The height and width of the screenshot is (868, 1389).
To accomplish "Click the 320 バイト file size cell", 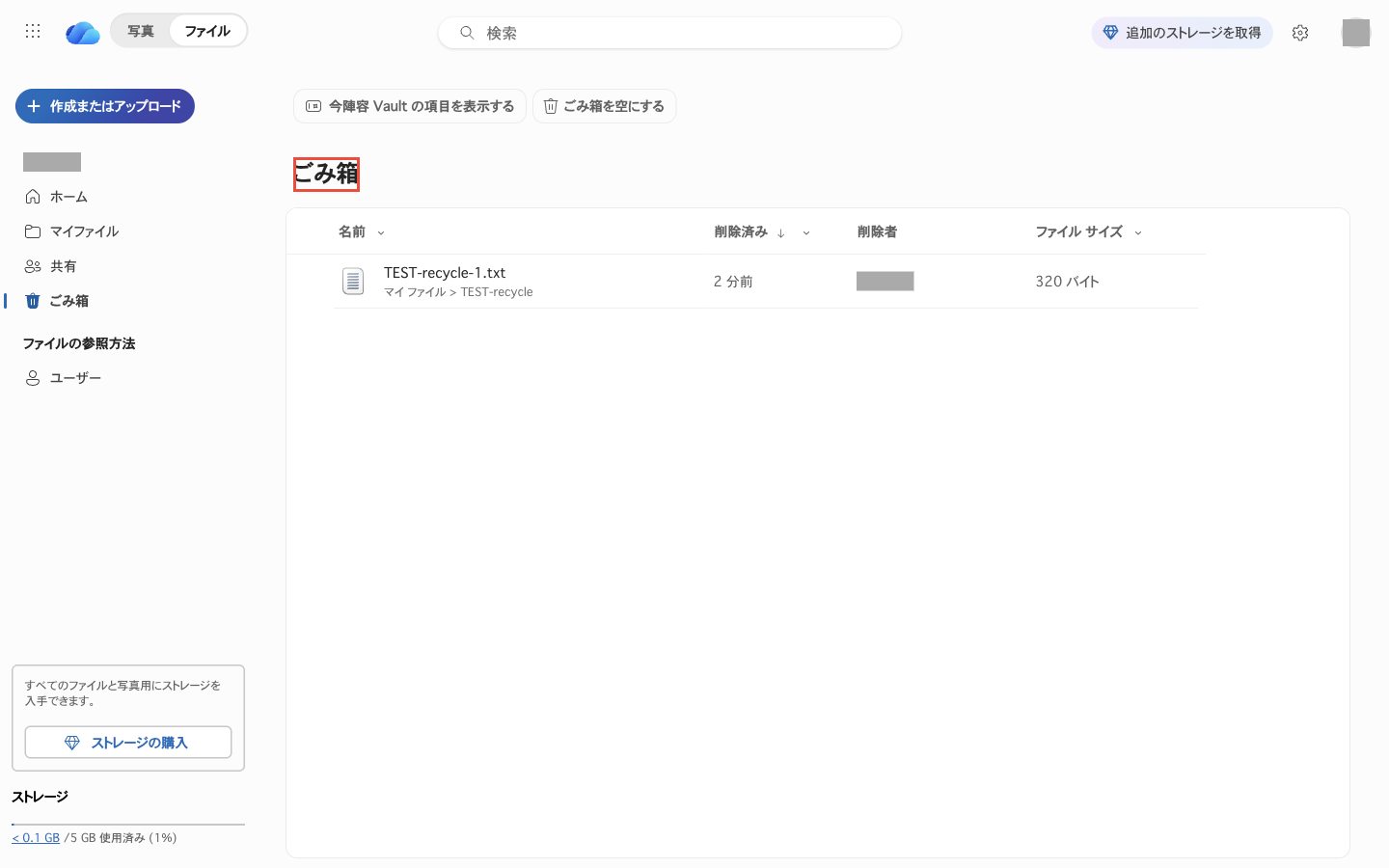I will click(x=1067, y=282).
